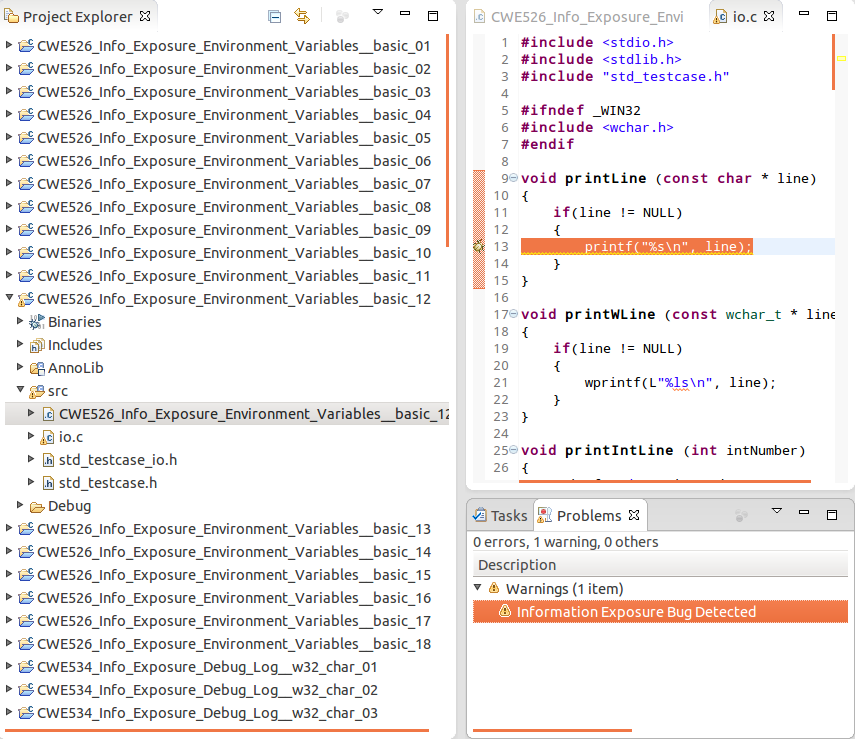Expand the Includes folder
Viewport: 855px width, 739px height.
click(20, 344)
